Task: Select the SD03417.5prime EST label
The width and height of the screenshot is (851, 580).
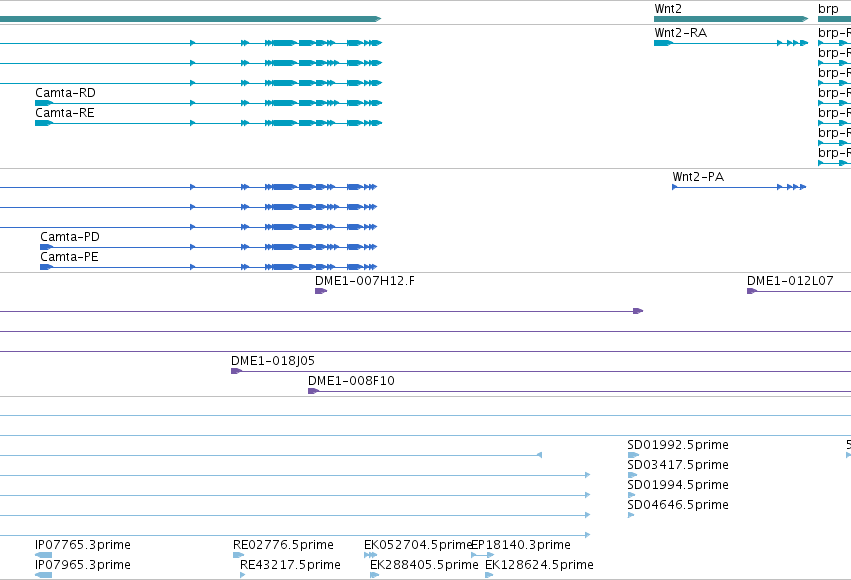Action: [678, 465]
